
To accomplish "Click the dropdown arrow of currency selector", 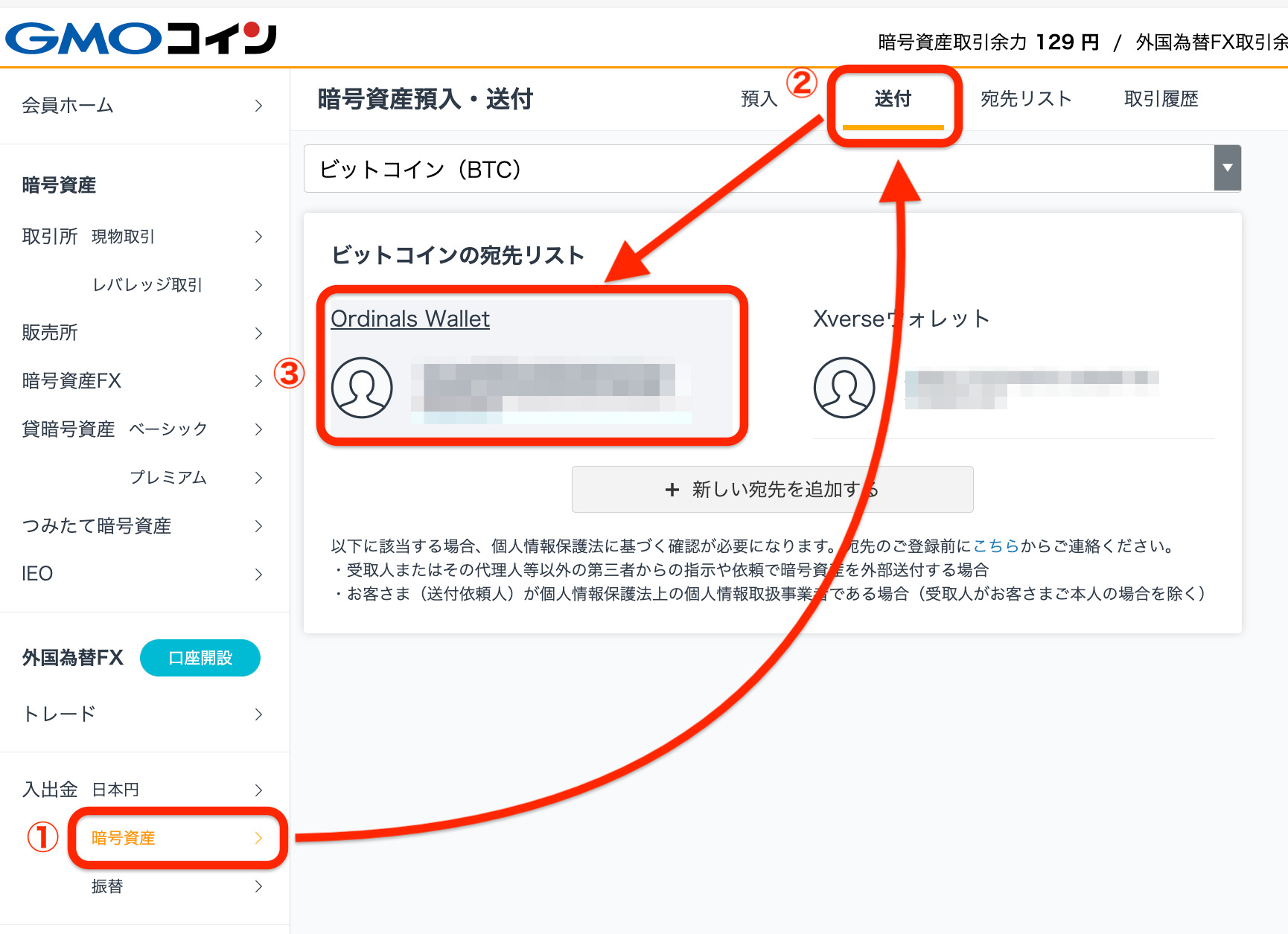I will coord(1227,168).
